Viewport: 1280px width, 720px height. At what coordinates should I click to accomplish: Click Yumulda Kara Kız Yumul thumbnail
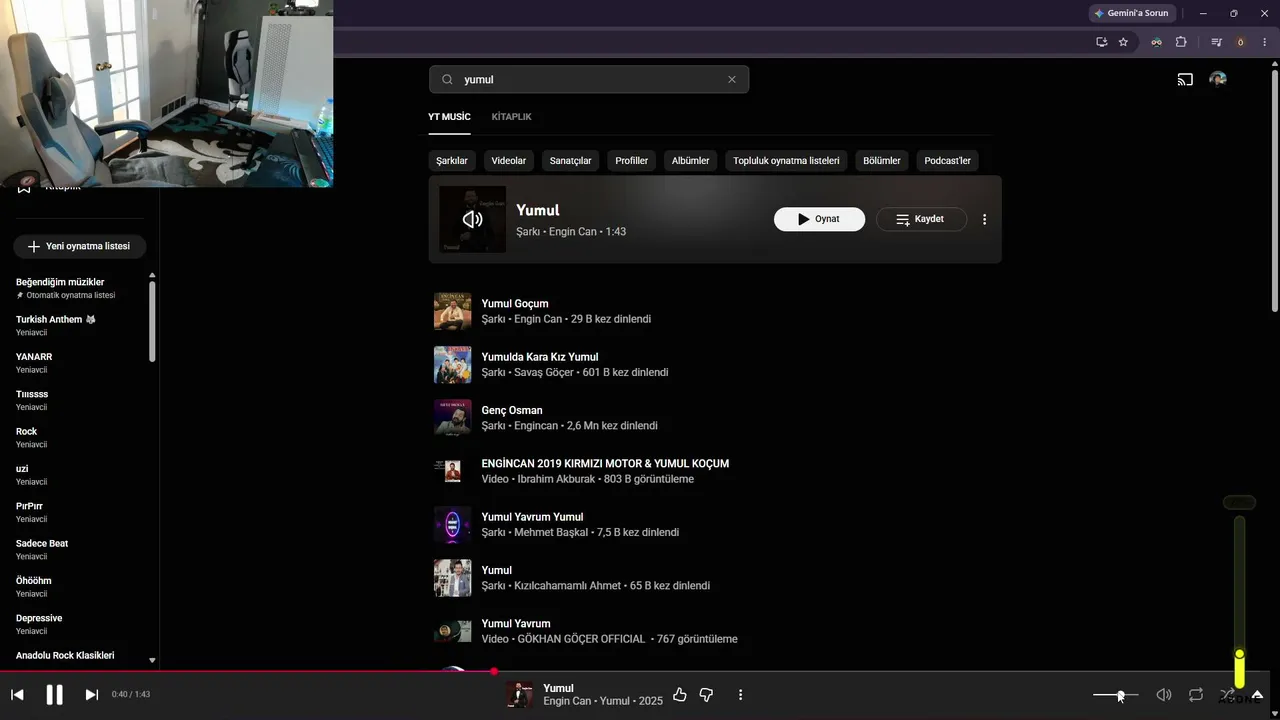452,364
